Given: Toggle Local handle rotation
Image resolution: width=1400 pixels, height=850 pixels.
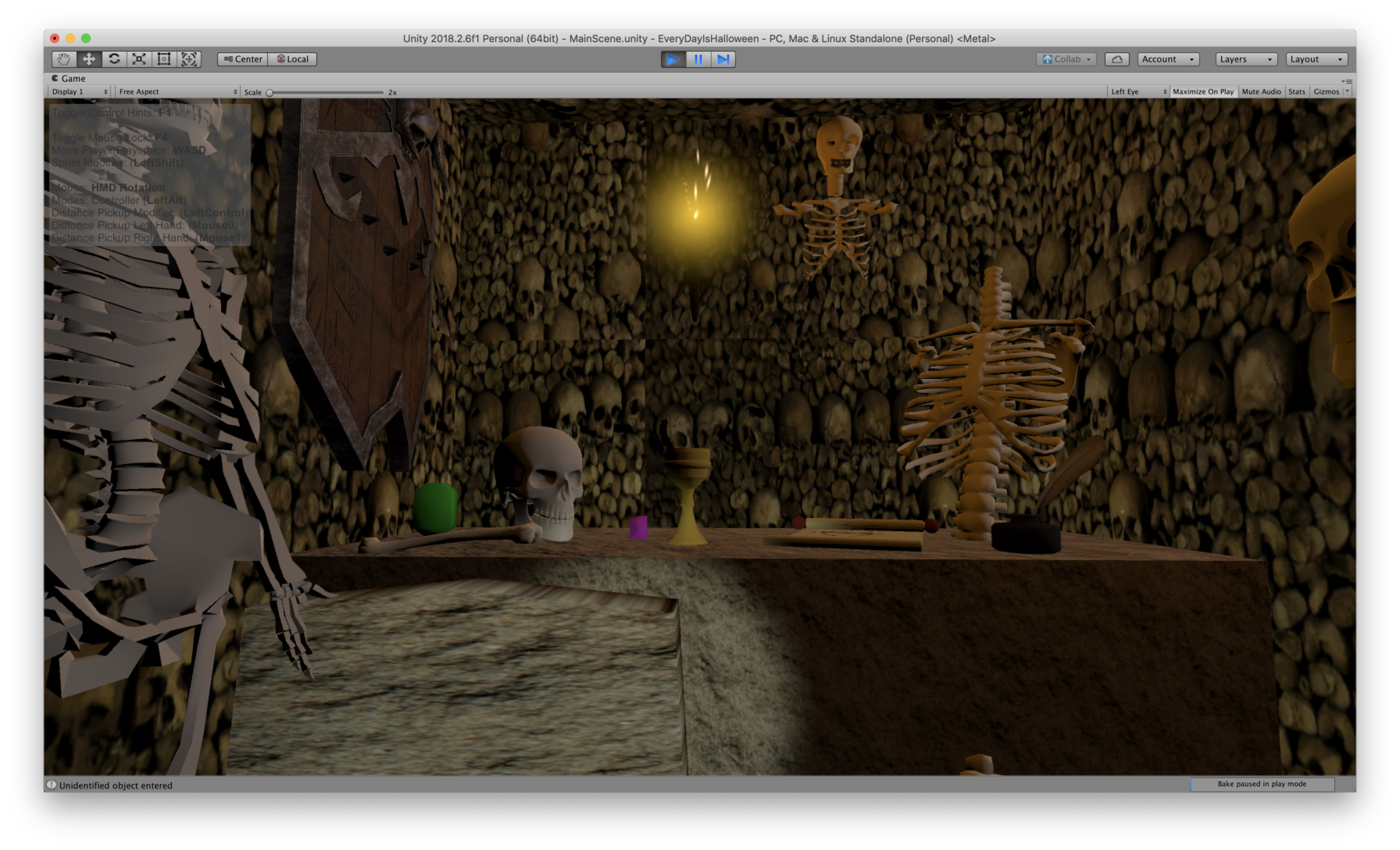Looking at the screenshot, I should coord(293,59).
